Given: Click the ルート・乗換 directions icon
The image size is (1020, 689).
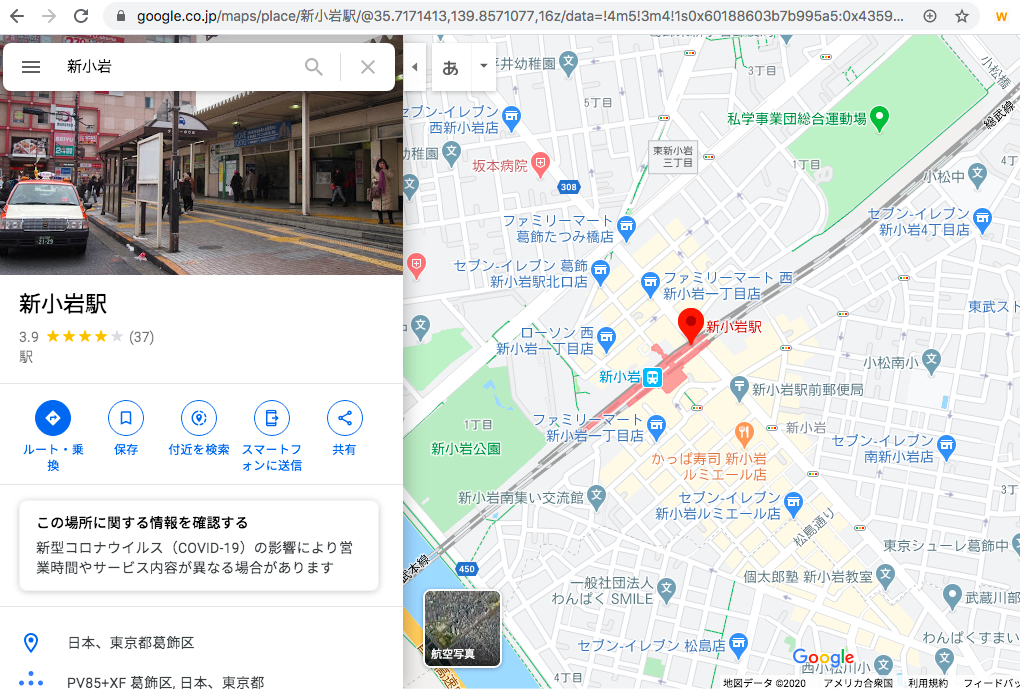Looking at the screenshot, I should (53, 418).
